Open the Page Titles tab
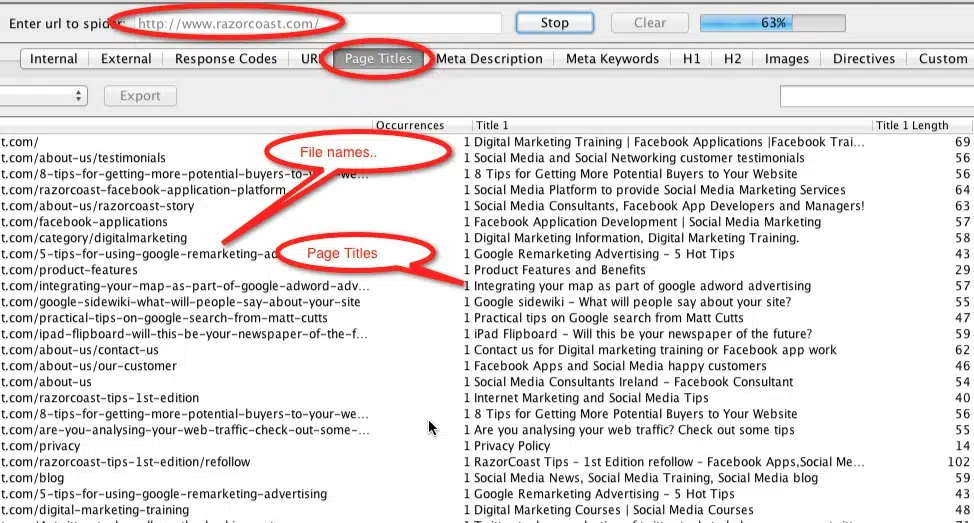This screenshot has height=523, width=974. [378, 59]
